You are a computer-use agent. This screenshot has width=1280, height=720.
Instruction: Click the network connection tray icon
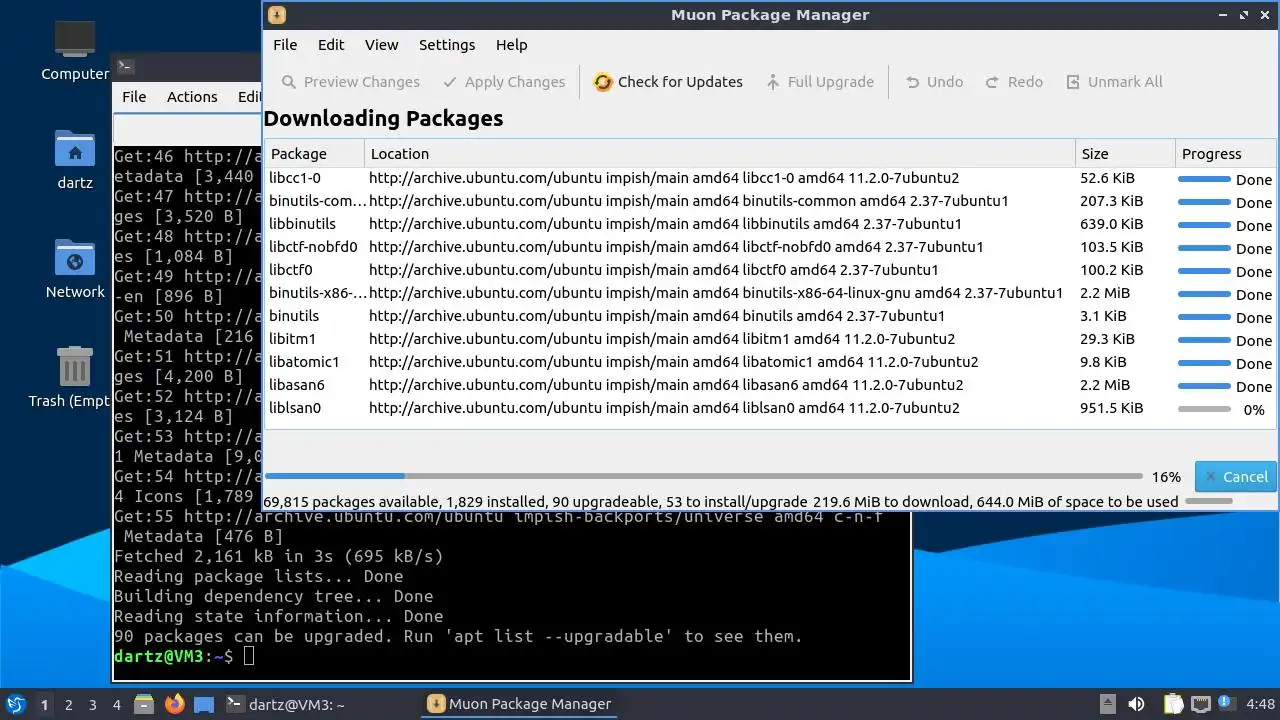tap(1201, 704)
